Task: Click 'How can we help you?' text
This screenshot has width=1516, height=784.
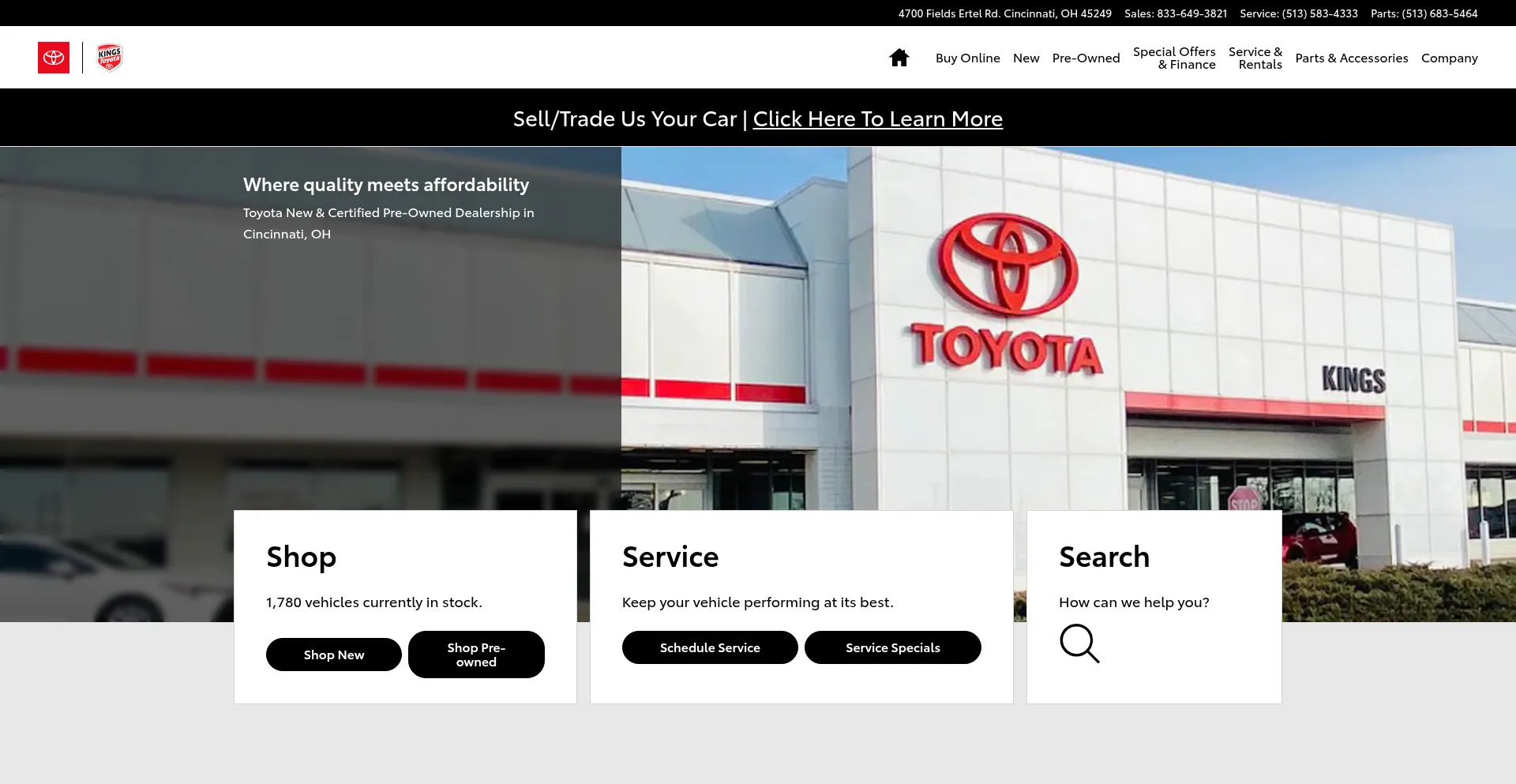Action: coord(1134,602)
